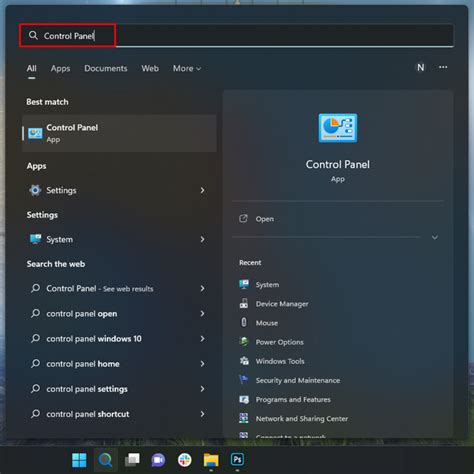This screenshot has width=474, height=474.
Task: Expand the 'control panel windows 10' arrow
Action: pos(202,339)
